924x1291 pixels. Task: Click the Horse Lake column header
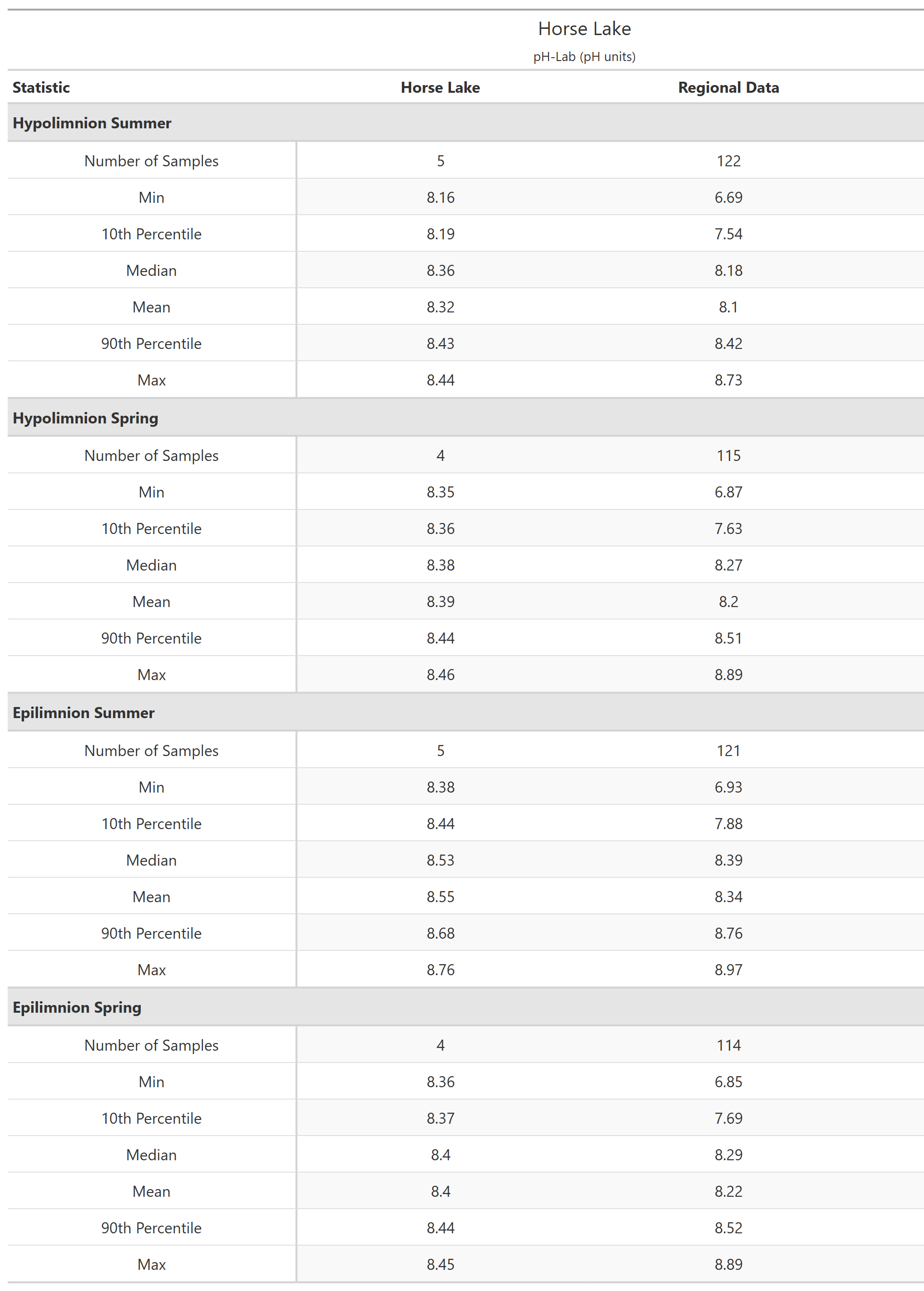tap(440, 87)
